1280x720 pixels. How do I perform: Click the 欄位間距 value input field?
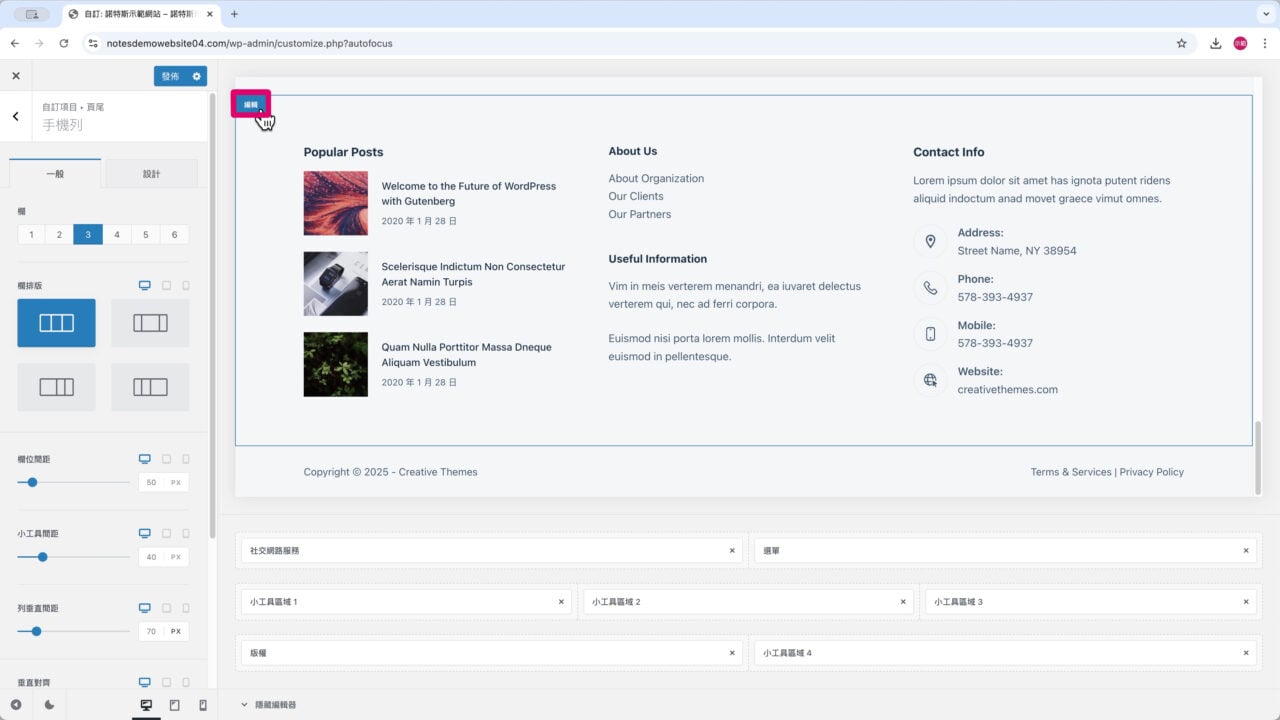151,483
